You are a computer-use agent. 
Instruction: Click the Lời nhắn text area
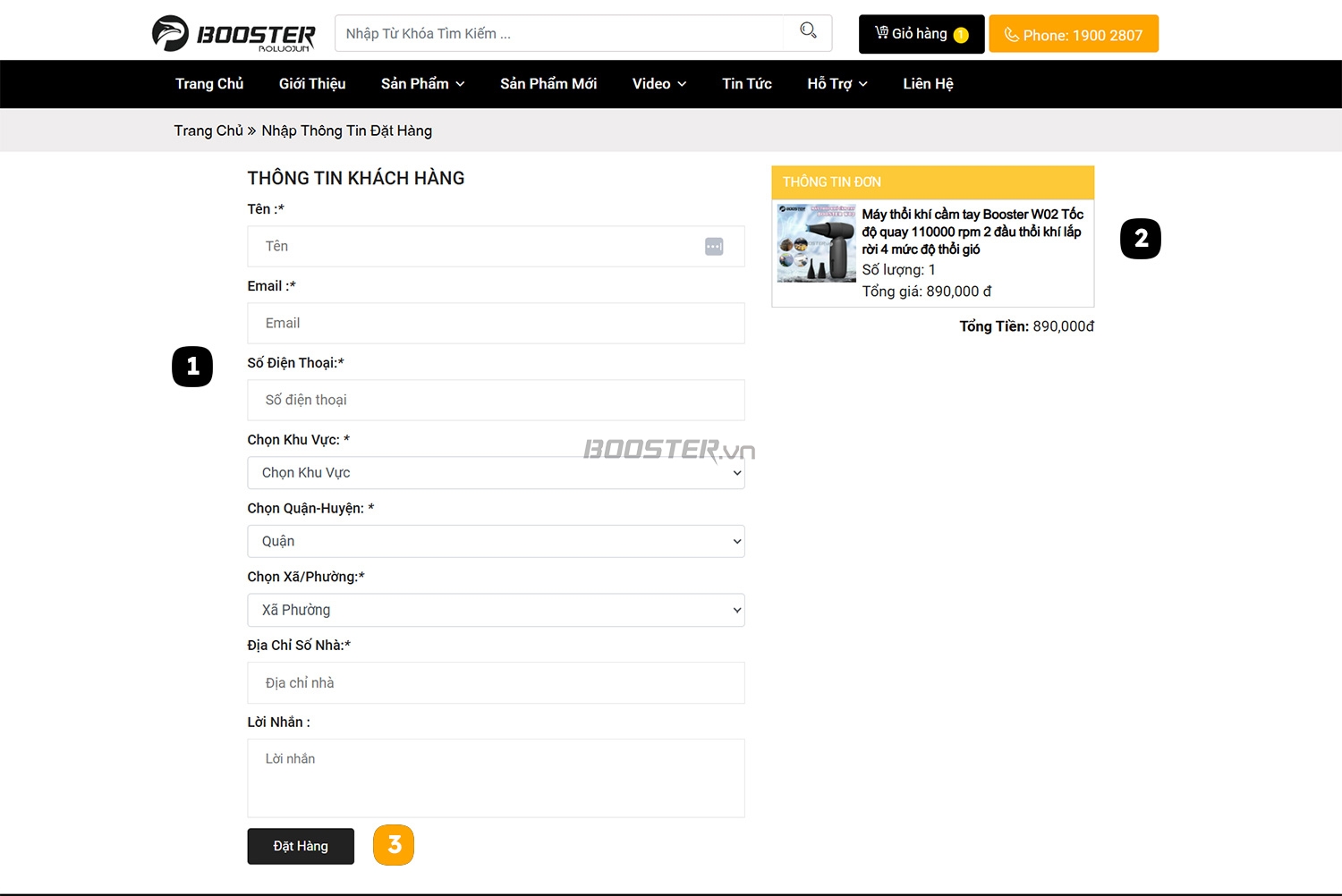click(x=496, y=778)
